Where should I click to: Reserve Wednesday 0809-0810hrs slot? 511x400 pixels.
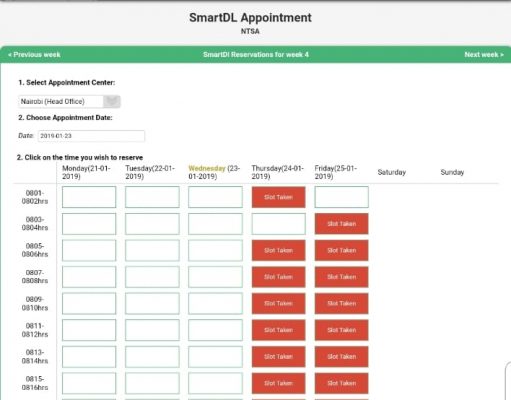215,304
